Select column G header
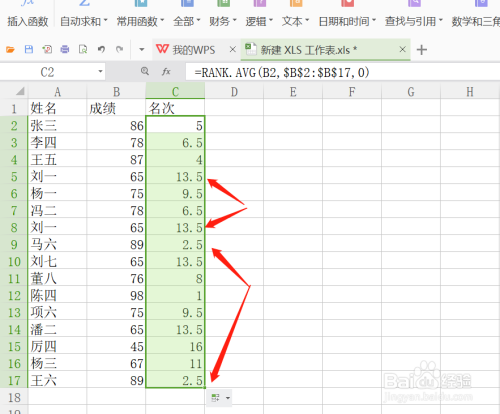The image size is (500, 414). [411, 91]
